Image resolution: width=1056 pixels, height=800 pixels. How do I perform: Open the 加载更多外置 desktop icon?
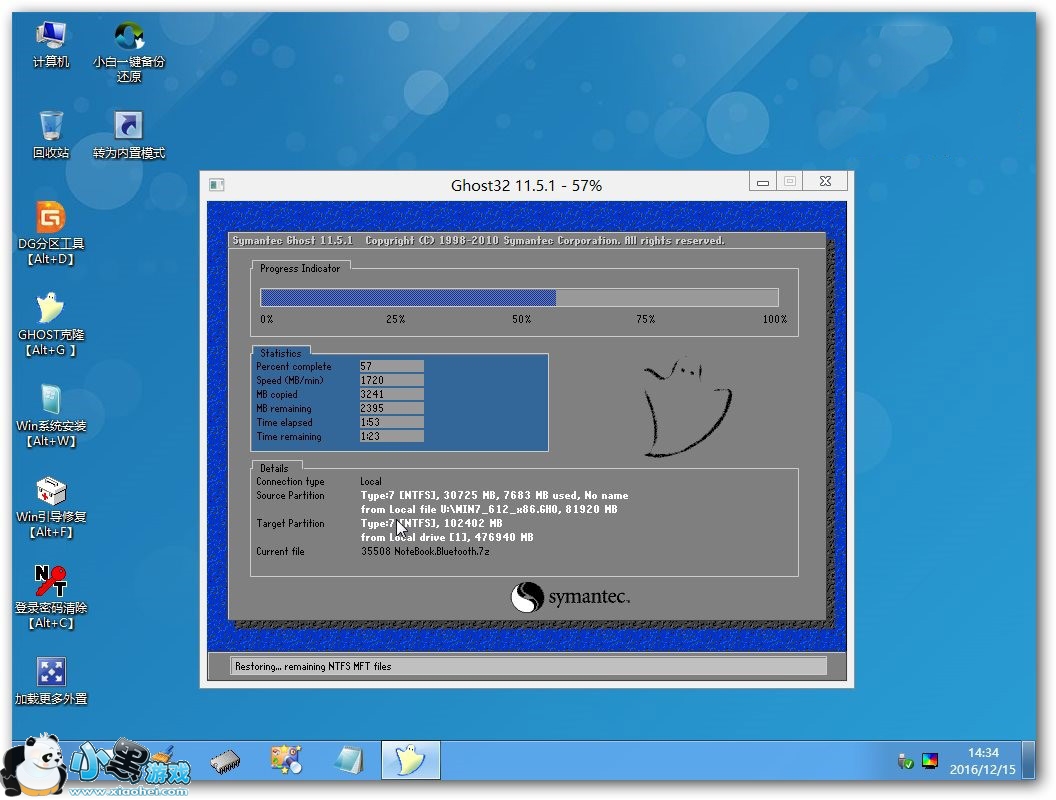[51, 672]
